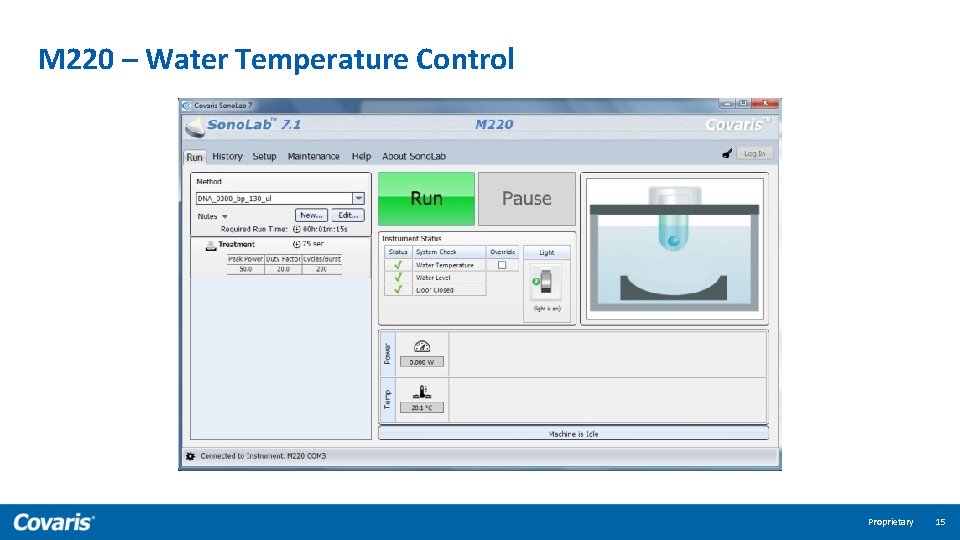Click the New... method button
The width and height of the screenshot is (960, 540).
[311, 215]
